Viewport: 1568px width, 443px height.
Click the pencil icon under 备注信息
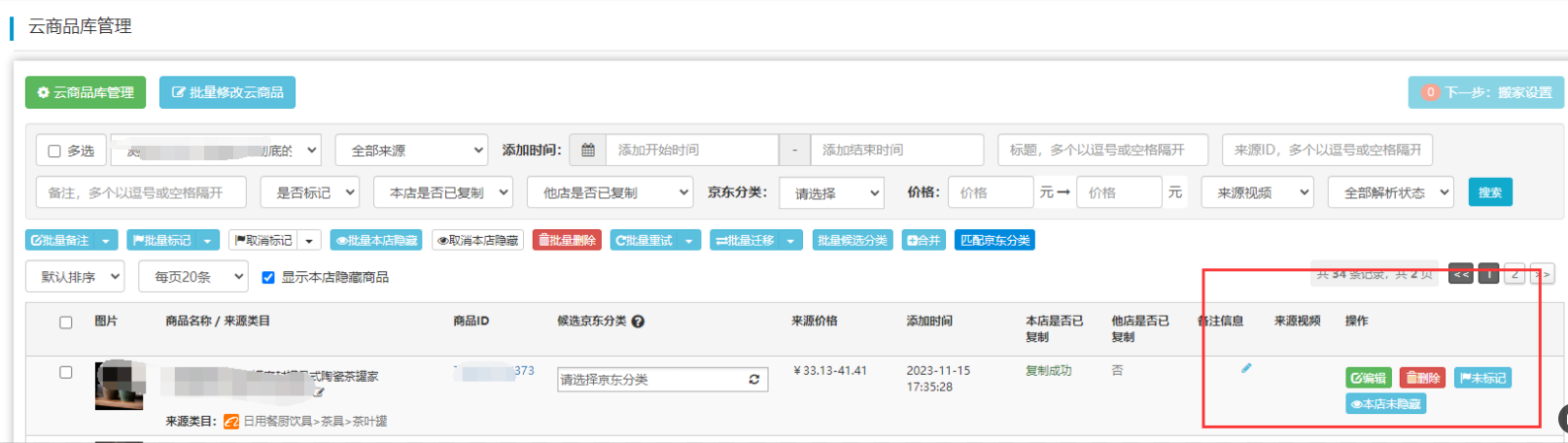[x=1246, y=368]
